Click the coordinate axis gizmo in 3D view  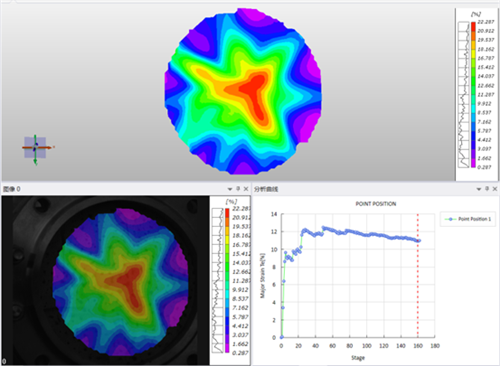[x=36, y=148]
